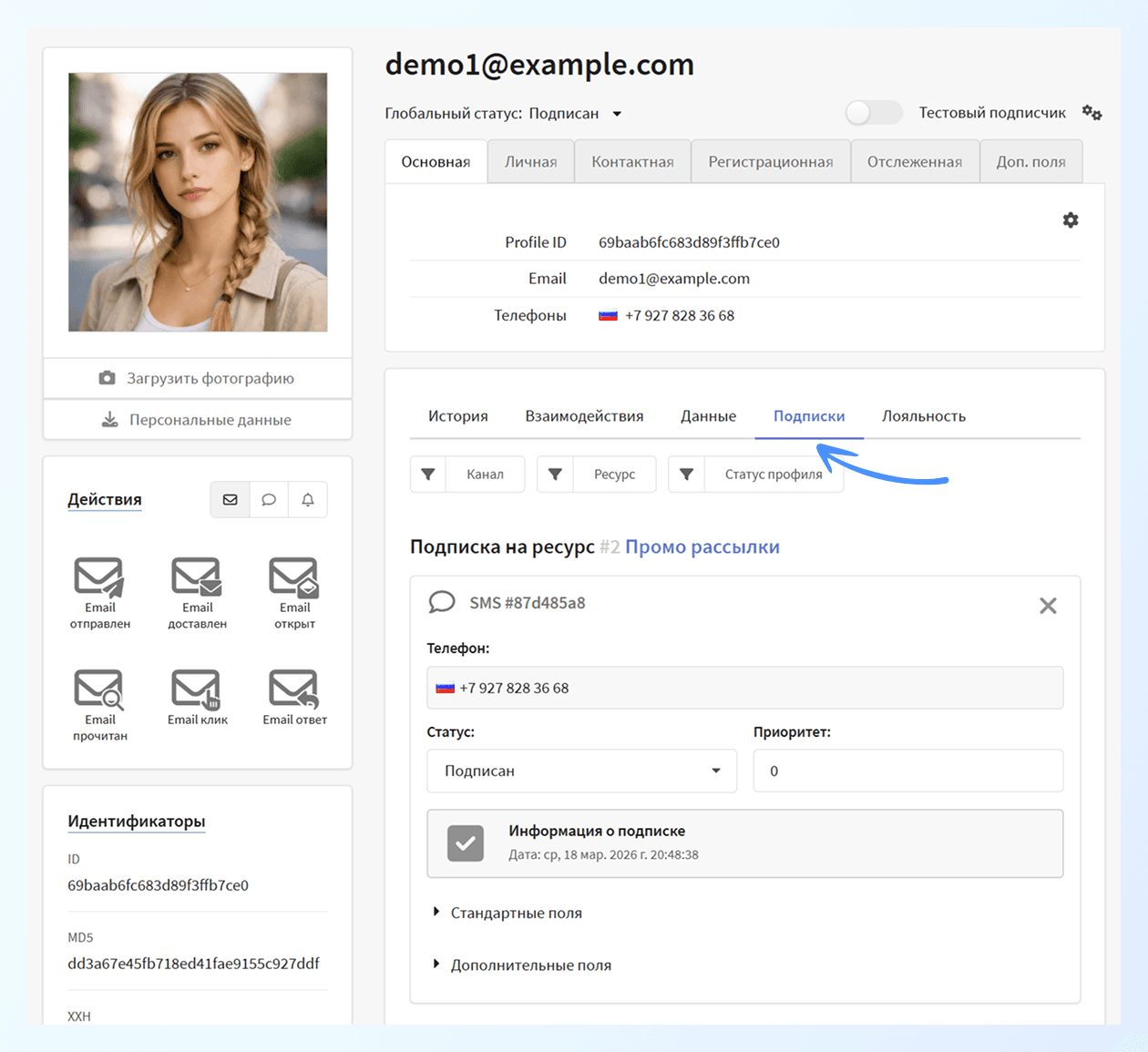Click the Email прочитан action icon
Screen dimensions: 1148x1052
(x=99, y=689)
